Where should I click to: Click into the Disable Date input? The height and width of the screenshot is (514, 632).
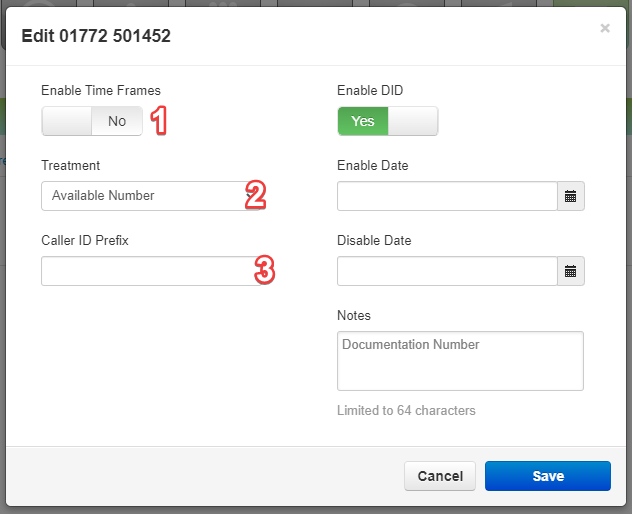click(x=447, y=271)
